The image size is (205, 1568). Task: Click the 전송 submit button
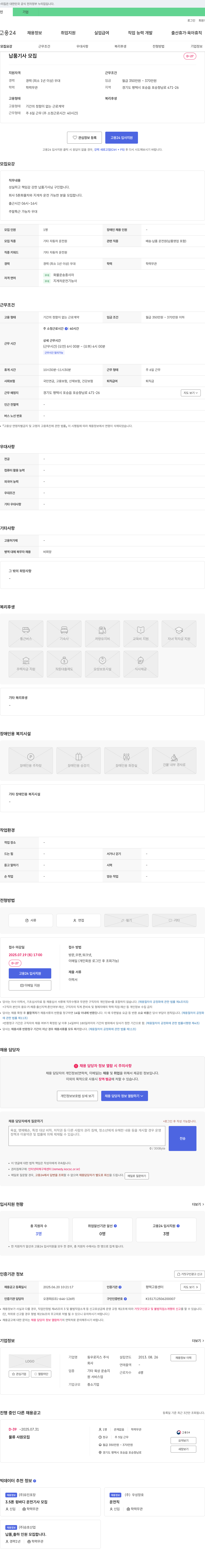[183, 1138]
